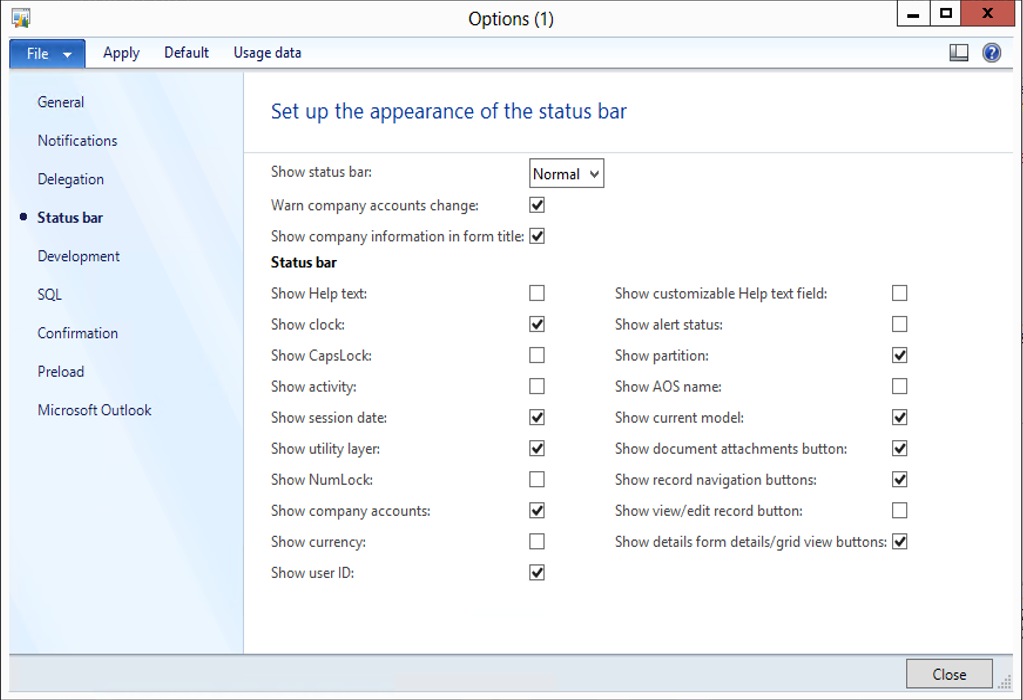Screen dimensions: 1023x700
Task: Click the view layout icon beside Help
Action: (x=959, y=53)
